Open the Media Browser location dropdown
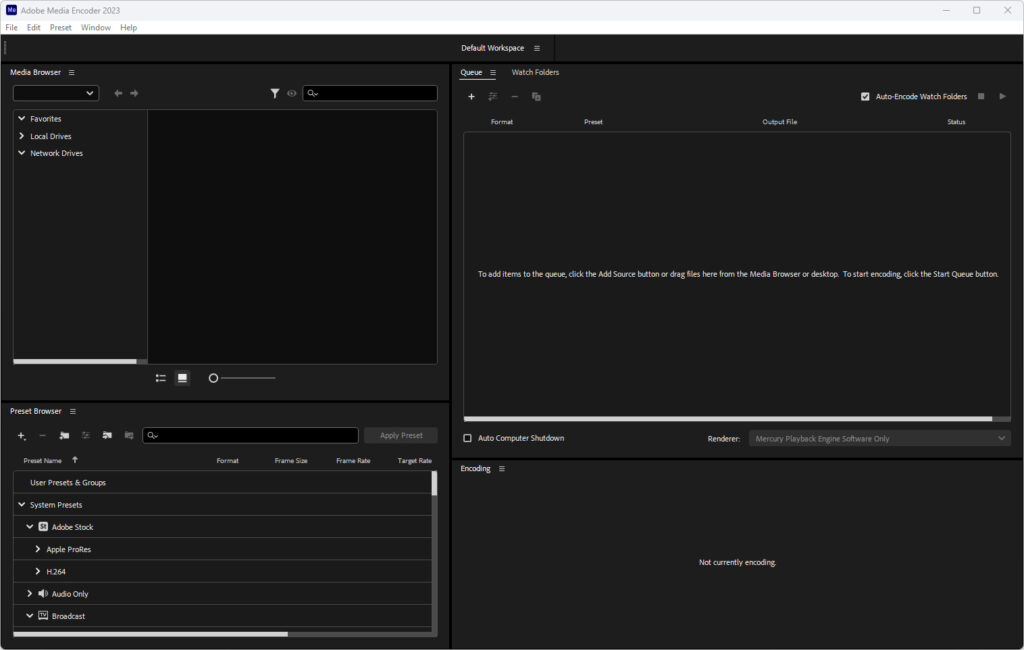1024x650 pixels. coord(56,93)
